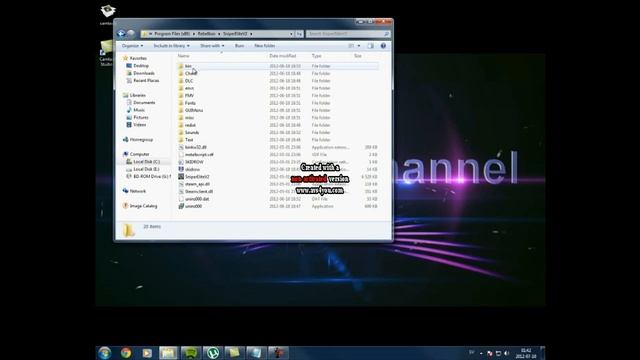Open the Organize menu
Image resolution: width=640 pixels, height=360 pixels.
133,46
